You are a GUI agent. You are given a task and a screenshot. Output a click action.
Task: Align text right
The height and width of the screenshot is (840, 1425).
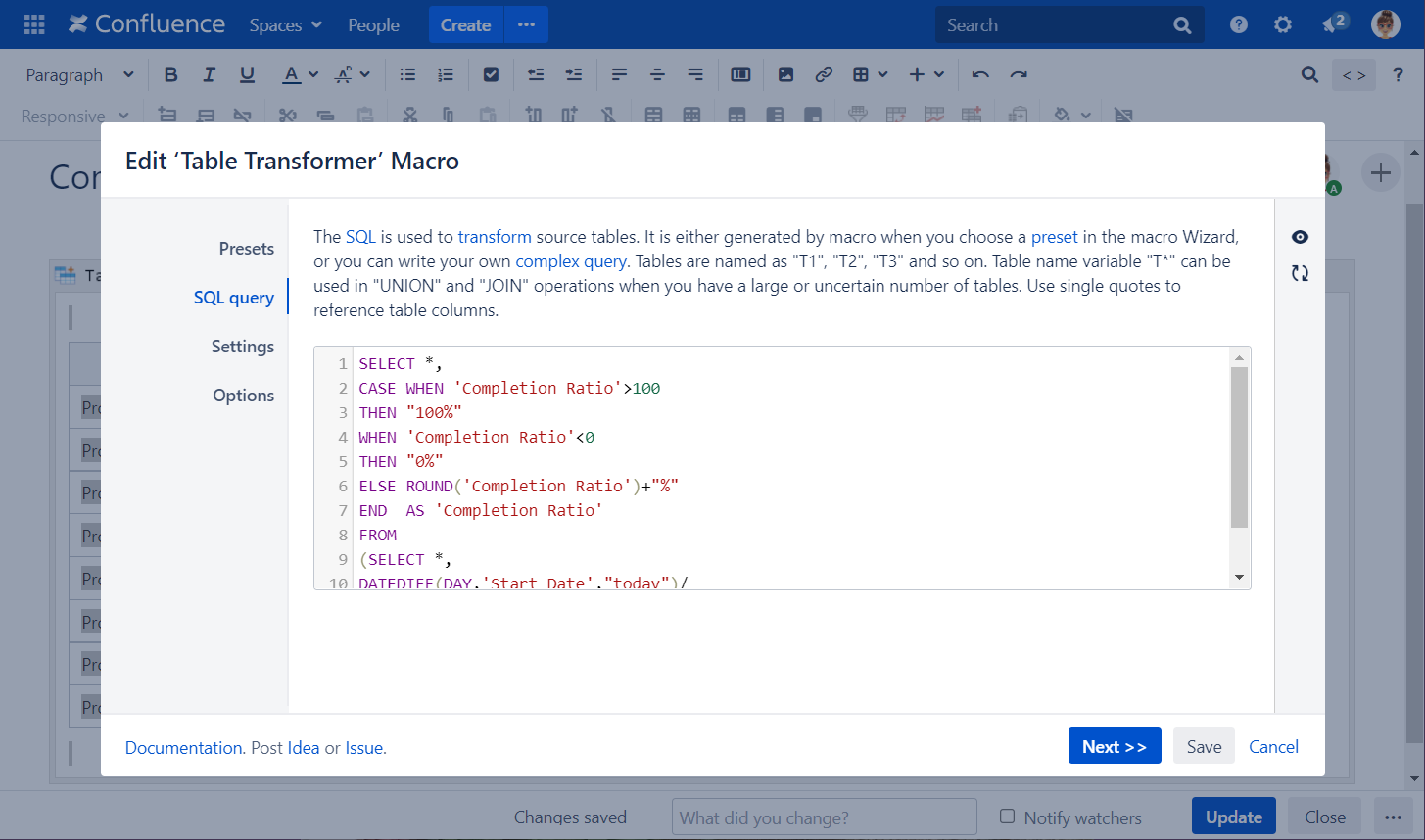(x=695, y=74)
